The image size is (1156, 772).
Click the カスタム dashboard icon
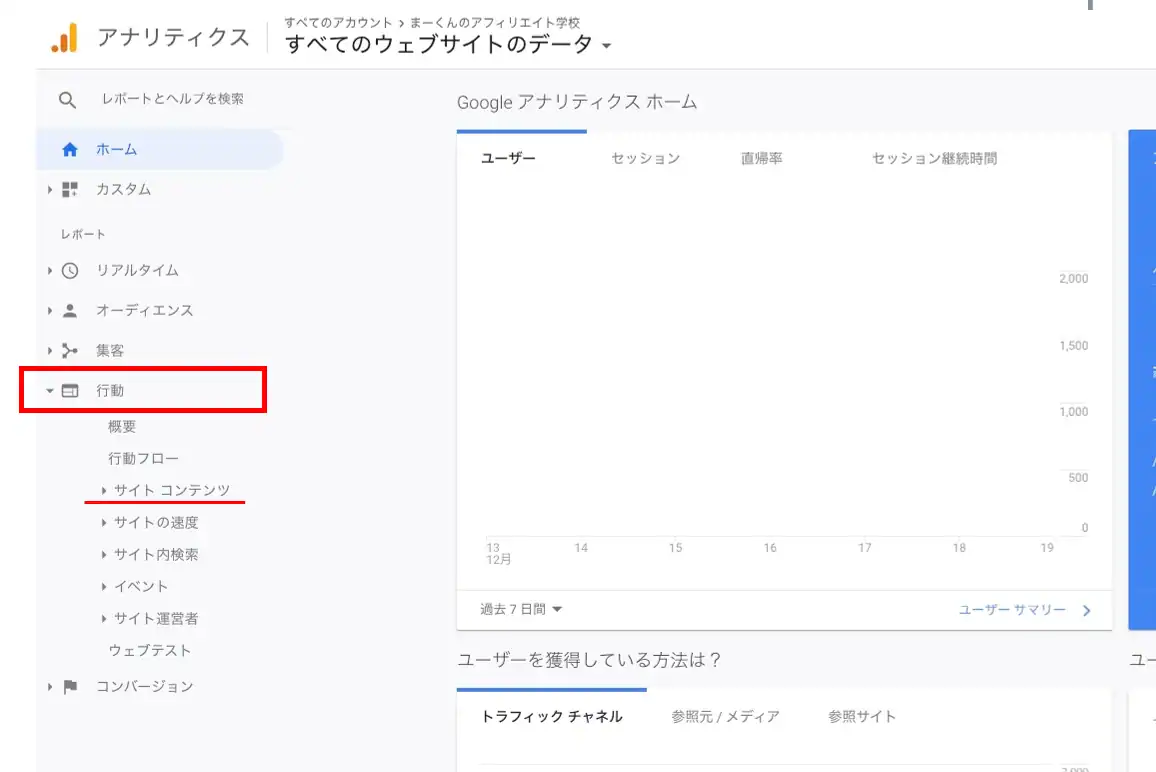click(x=70, y=189)
